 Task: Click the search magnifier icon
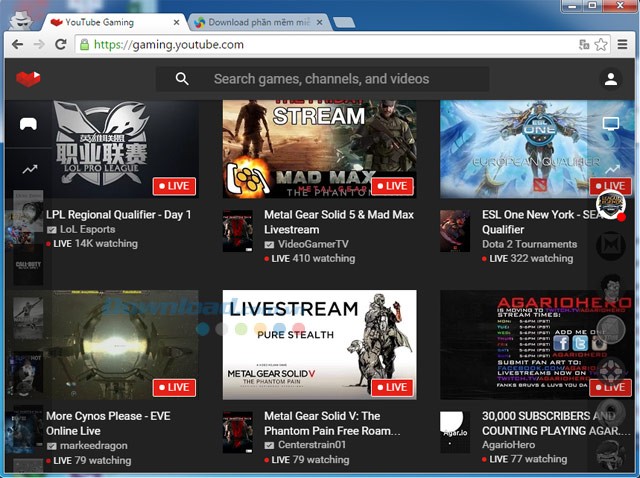coord(182,79)
